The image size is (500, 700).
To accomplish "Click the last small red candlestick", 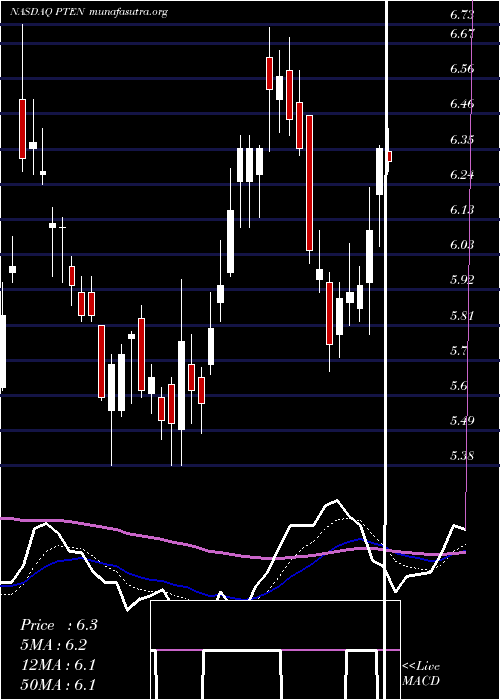I will tap(390, 157).
